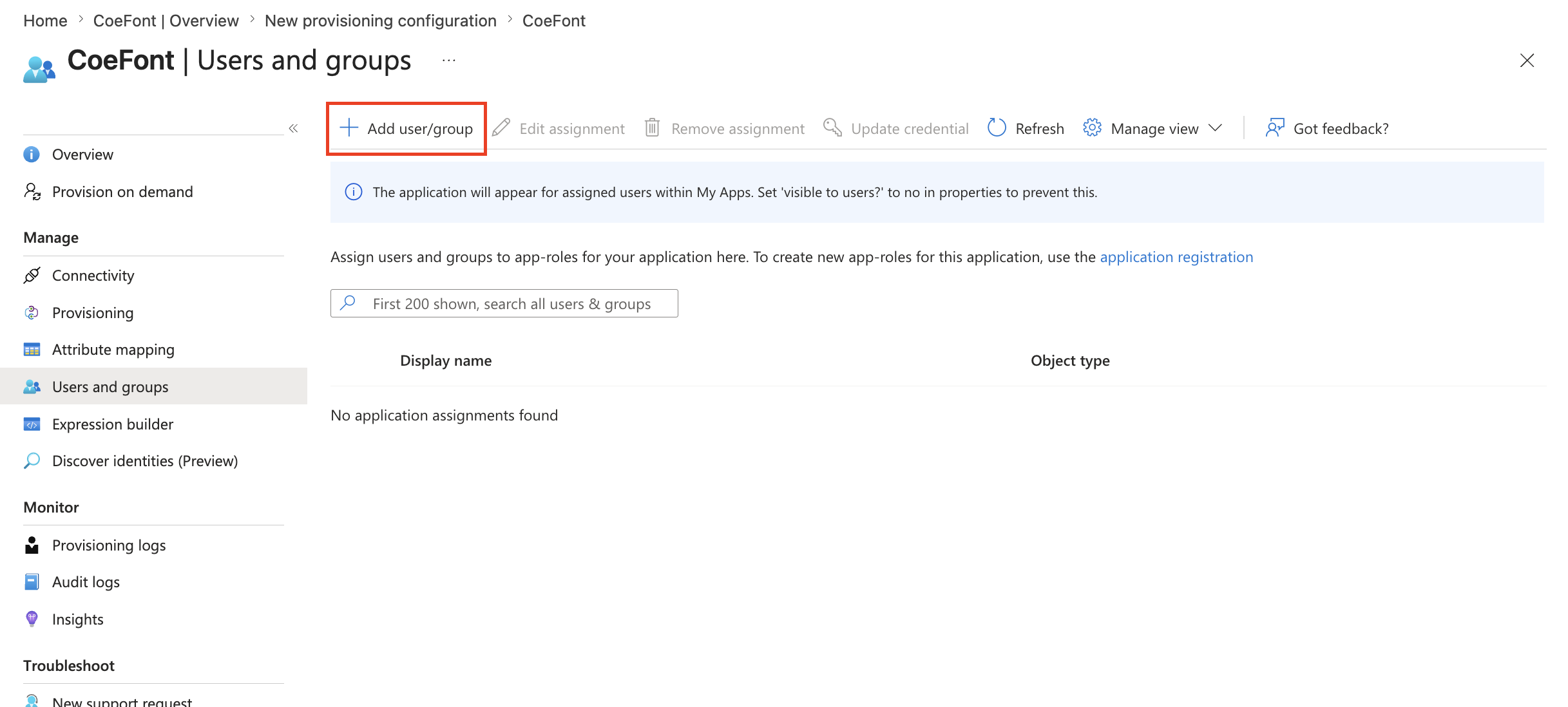Select Attribute mapping in sidebar
Image resolution: width=1568 pixels, height=707 pixels.
[153, 350]
